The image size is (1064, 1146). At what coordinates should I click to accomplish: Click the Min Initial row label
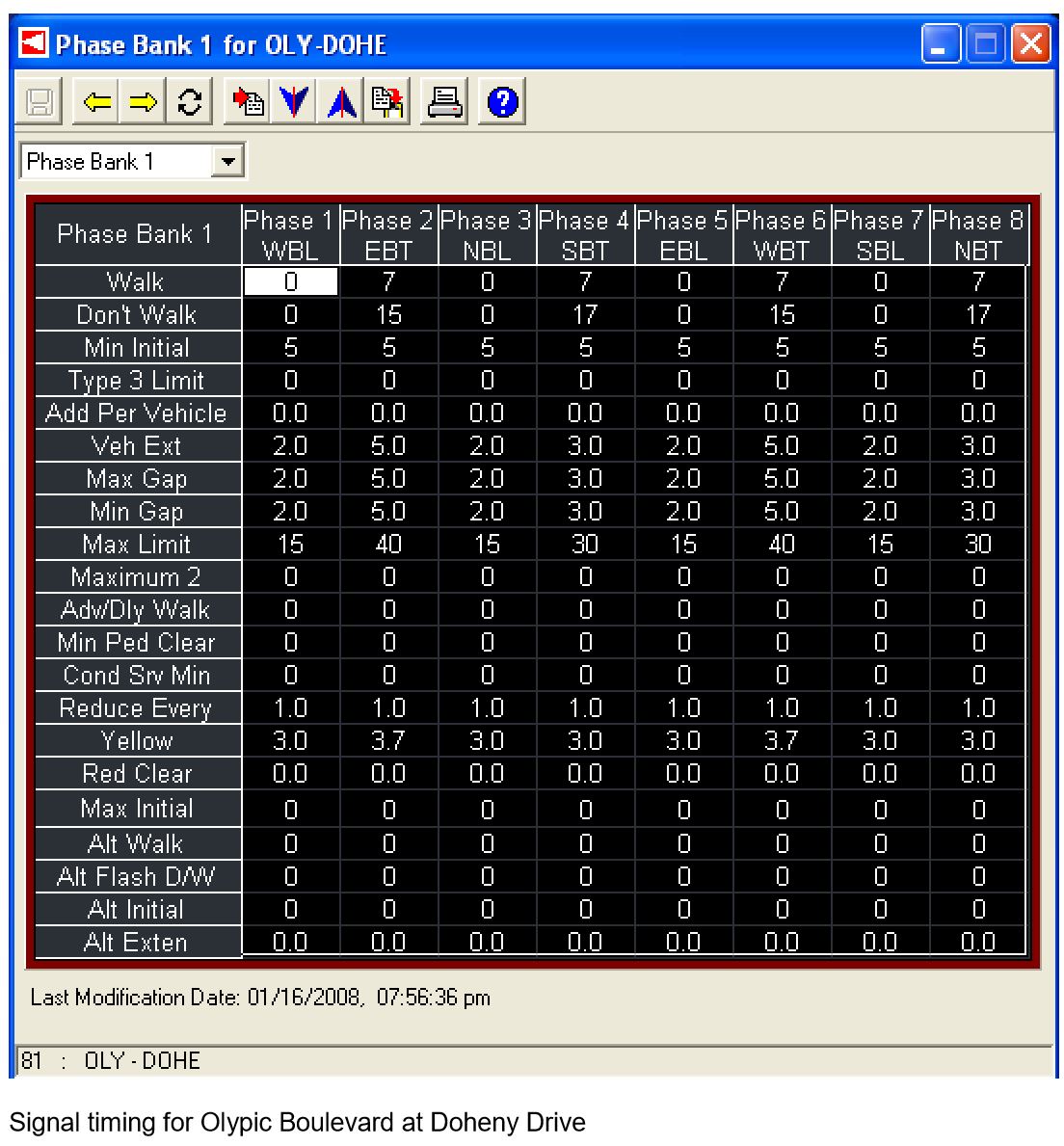pyautogui.click(x=138, y=347)
